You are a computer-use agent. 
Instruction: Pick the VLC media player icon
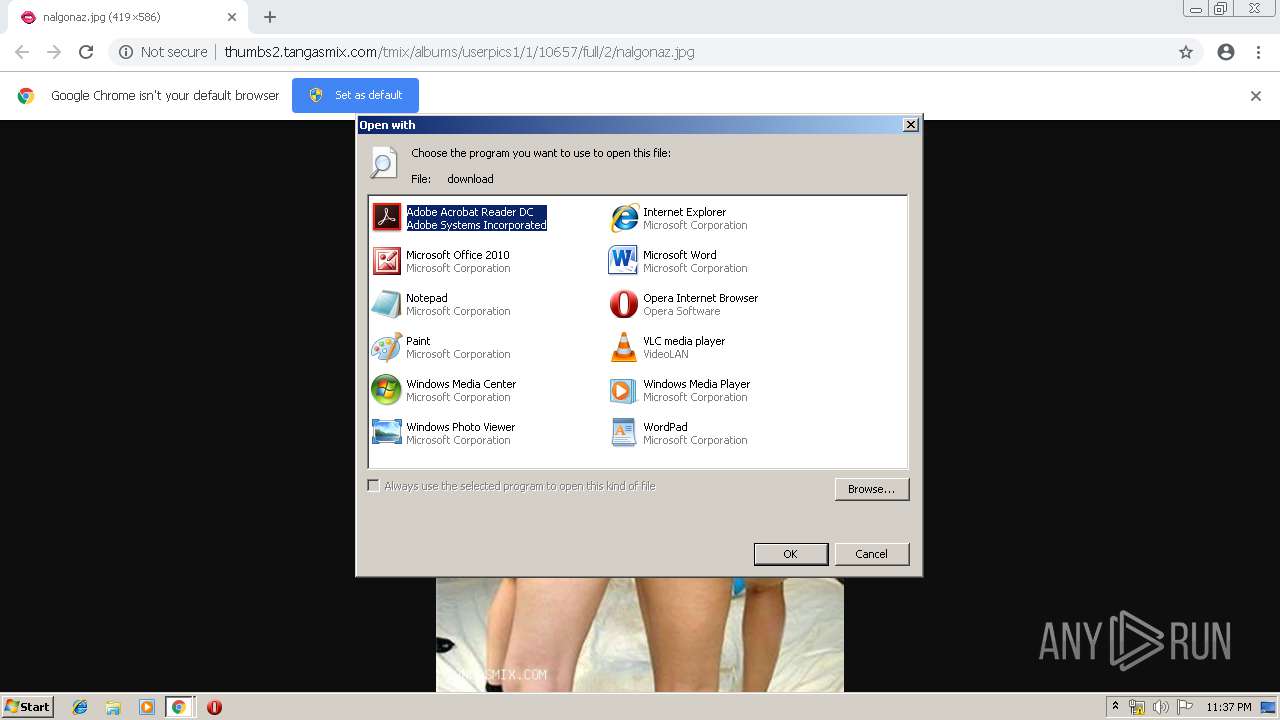click(624, 346)
